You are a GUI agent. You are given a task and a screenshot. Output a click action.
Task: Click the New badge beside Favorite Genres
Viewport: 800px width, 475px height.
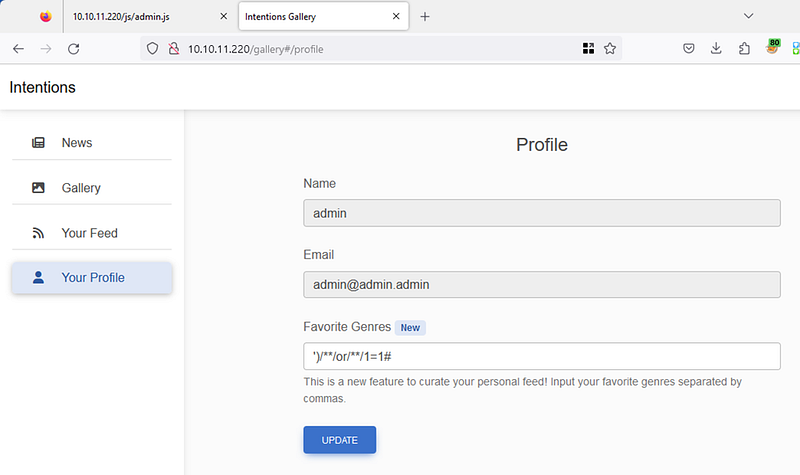point(410,328)
